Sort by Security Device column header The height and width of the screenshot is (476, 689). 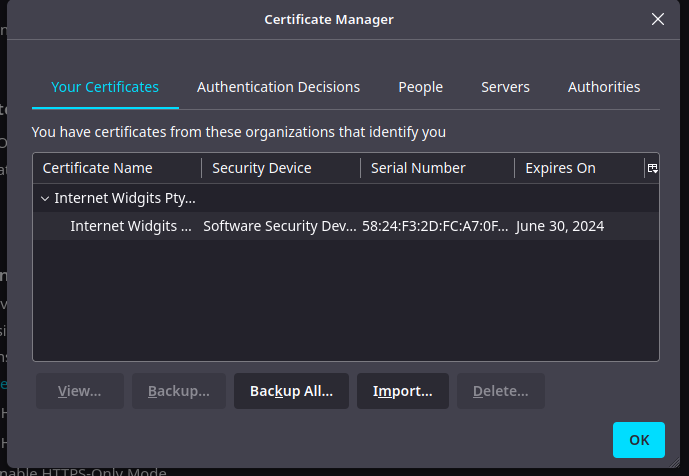281,168
